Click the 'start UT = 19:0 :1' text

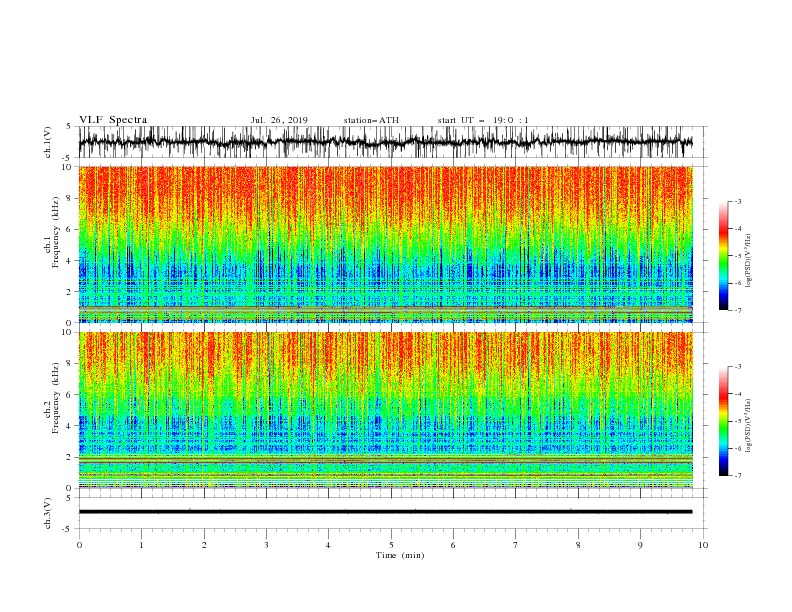pos(483,120)
